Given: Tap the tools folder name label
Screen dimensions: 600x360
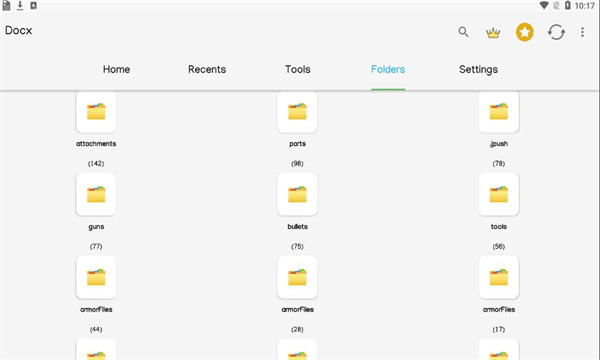Looking at the screenshot, I should pyautogui.click(x=499, y=226).
